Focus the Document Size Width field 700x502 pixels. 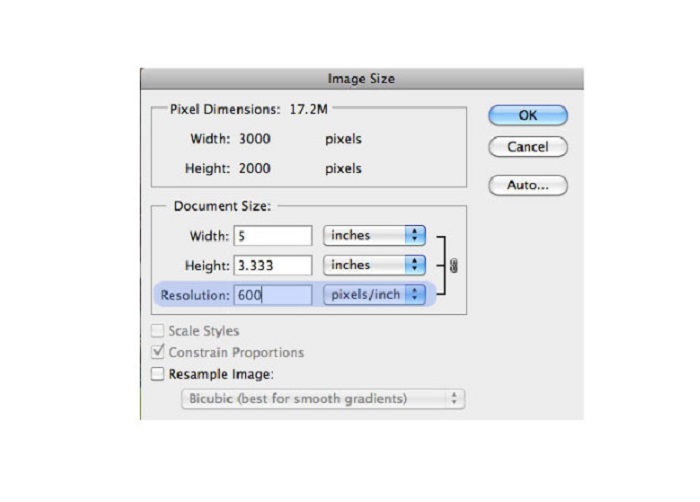(273, 236)
